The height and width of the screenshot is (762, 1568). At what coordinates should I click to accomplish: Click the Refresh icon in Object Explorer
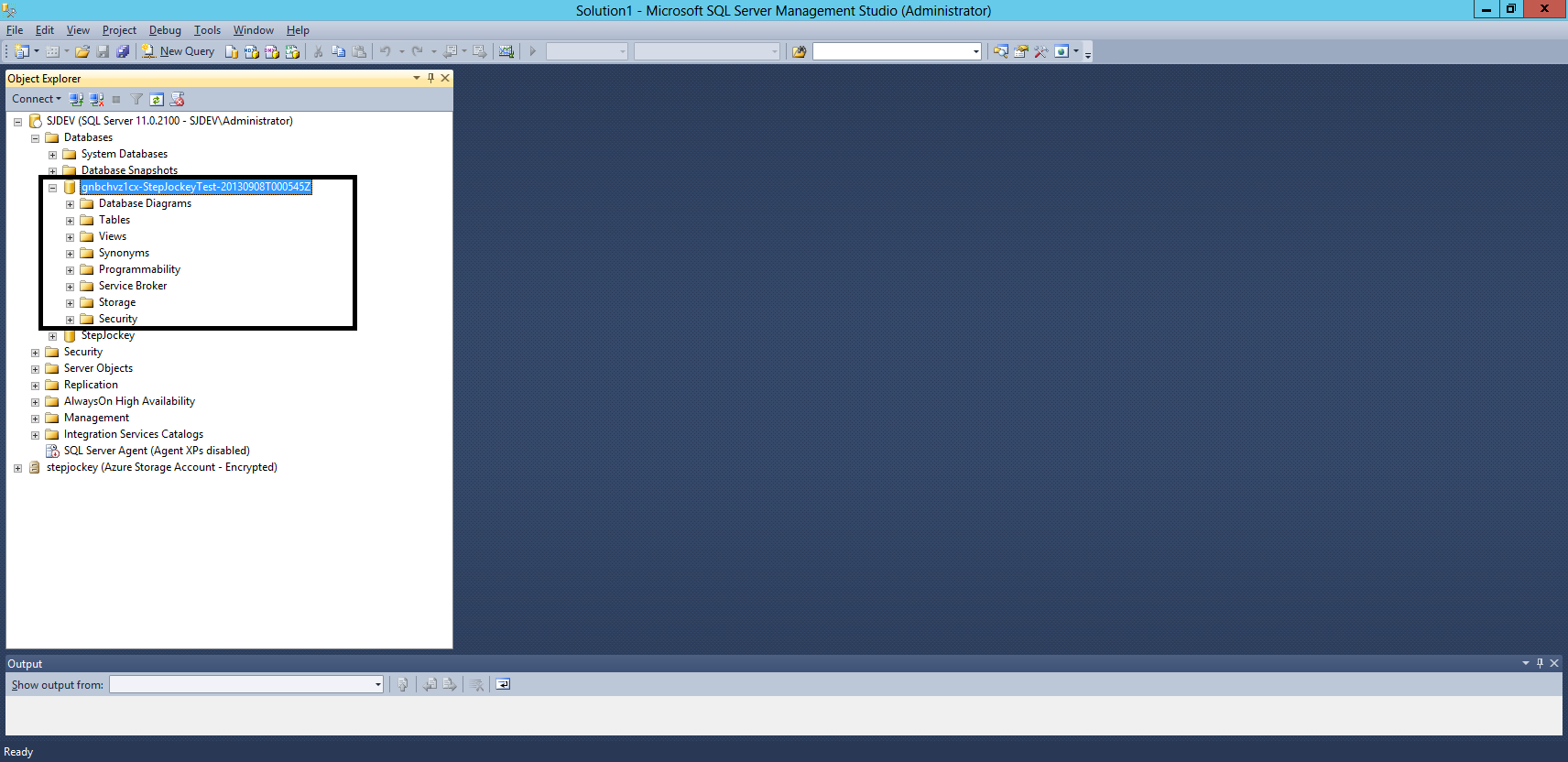point(157,99)
